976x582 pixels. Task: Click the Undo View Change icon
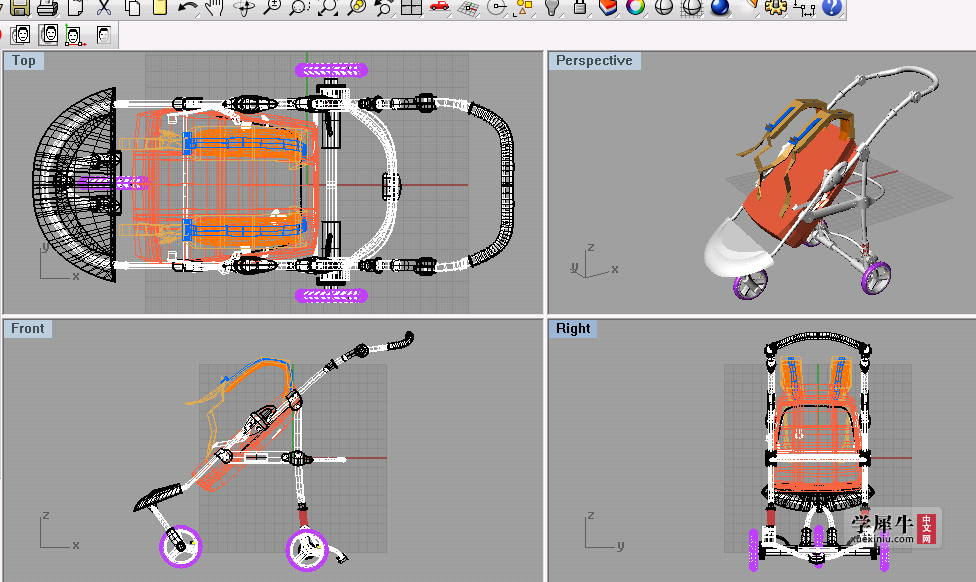383,7
